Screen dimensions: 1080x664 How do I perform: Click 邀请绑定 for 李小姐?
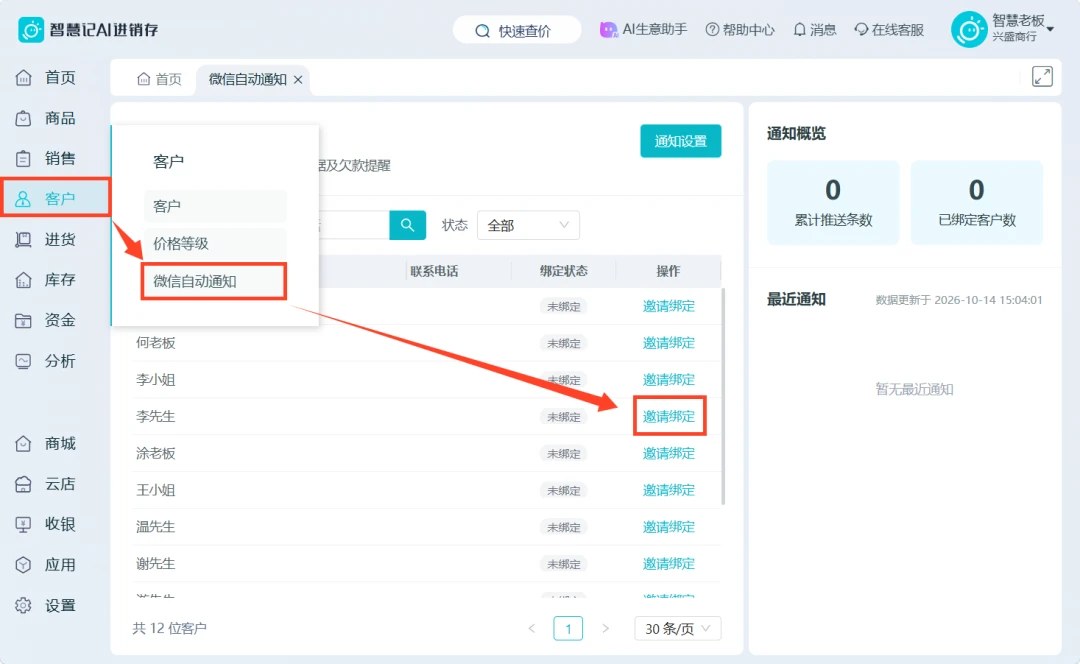[x=669, y=380]
